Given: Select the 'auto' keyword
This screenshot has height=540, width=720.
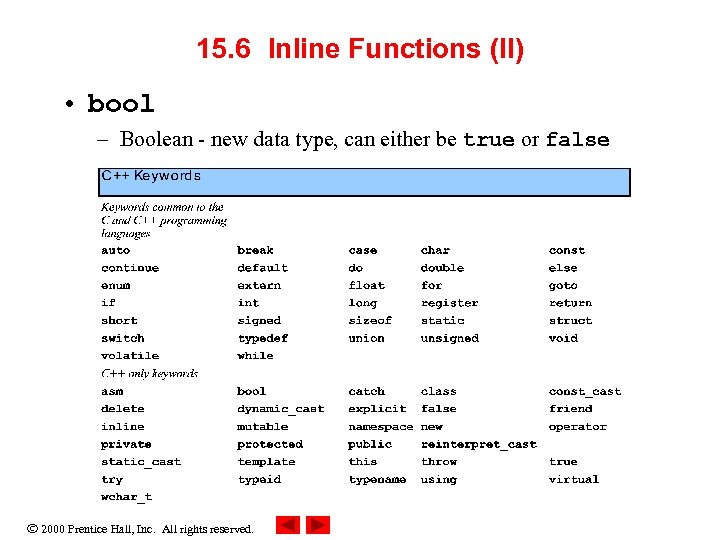Looking at the screenshot, I should click(116, 251).
